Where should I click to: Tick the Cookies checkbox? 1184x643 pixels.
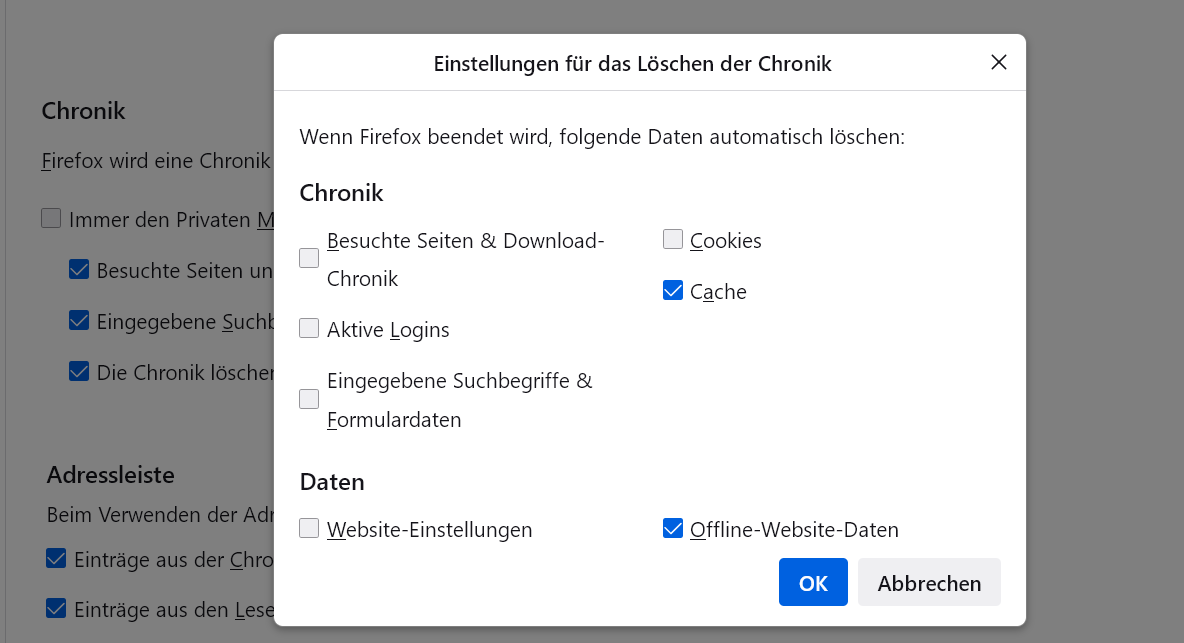coord(673,240)
